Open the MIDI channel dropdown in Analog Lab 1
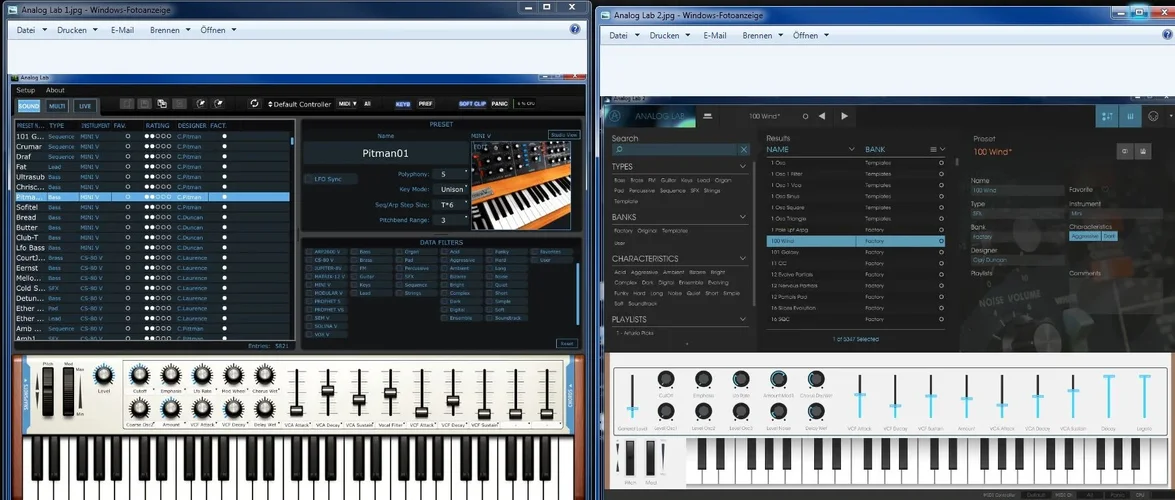Viewport: 1175px width, 500px height. coord(347,103)
